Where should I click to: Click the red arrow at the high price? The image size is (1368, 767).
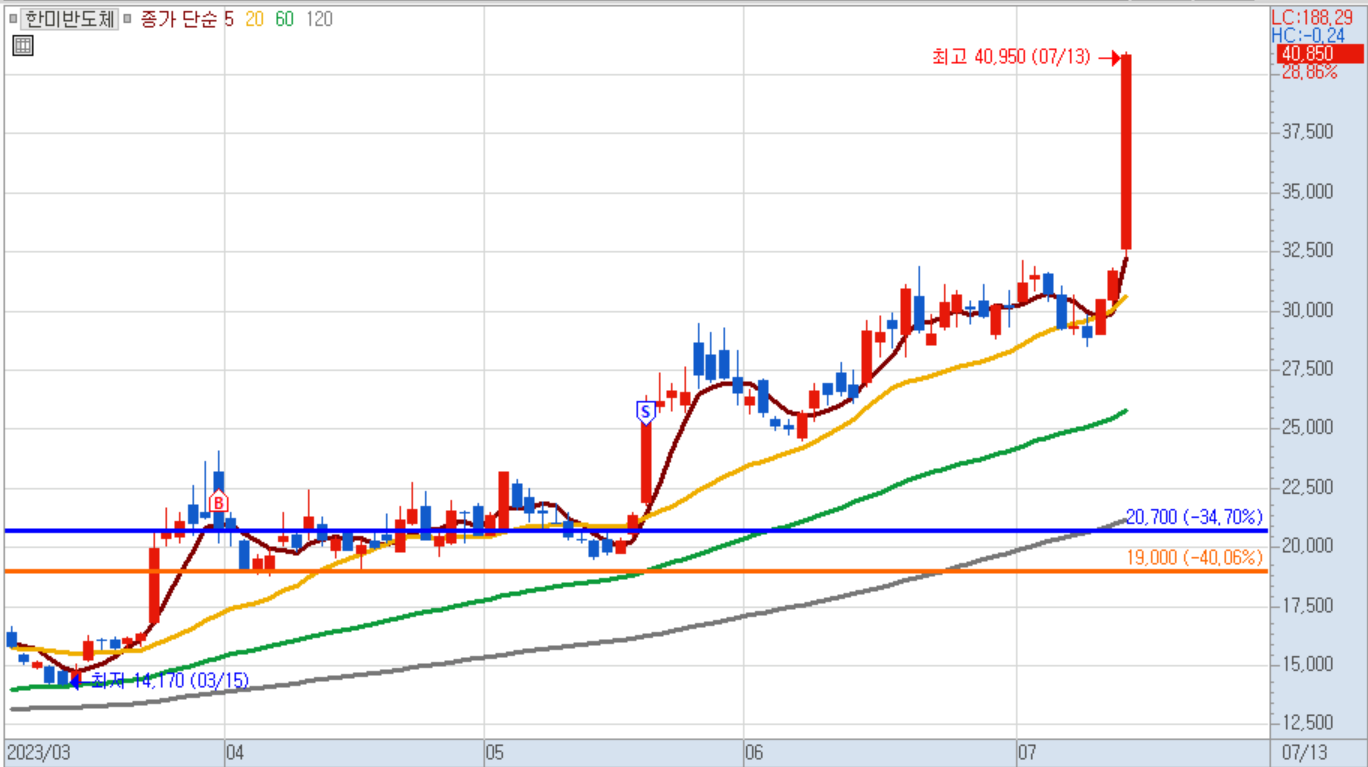click(1109, 58)
